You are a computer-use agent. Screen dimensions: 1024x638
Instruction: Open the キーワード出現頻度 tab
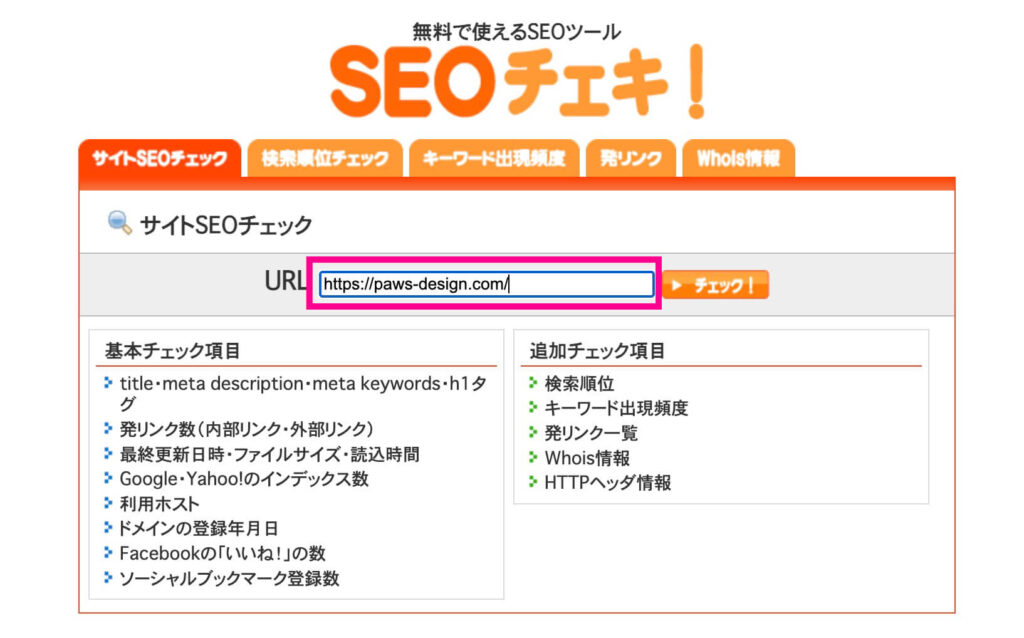(494, 159)
